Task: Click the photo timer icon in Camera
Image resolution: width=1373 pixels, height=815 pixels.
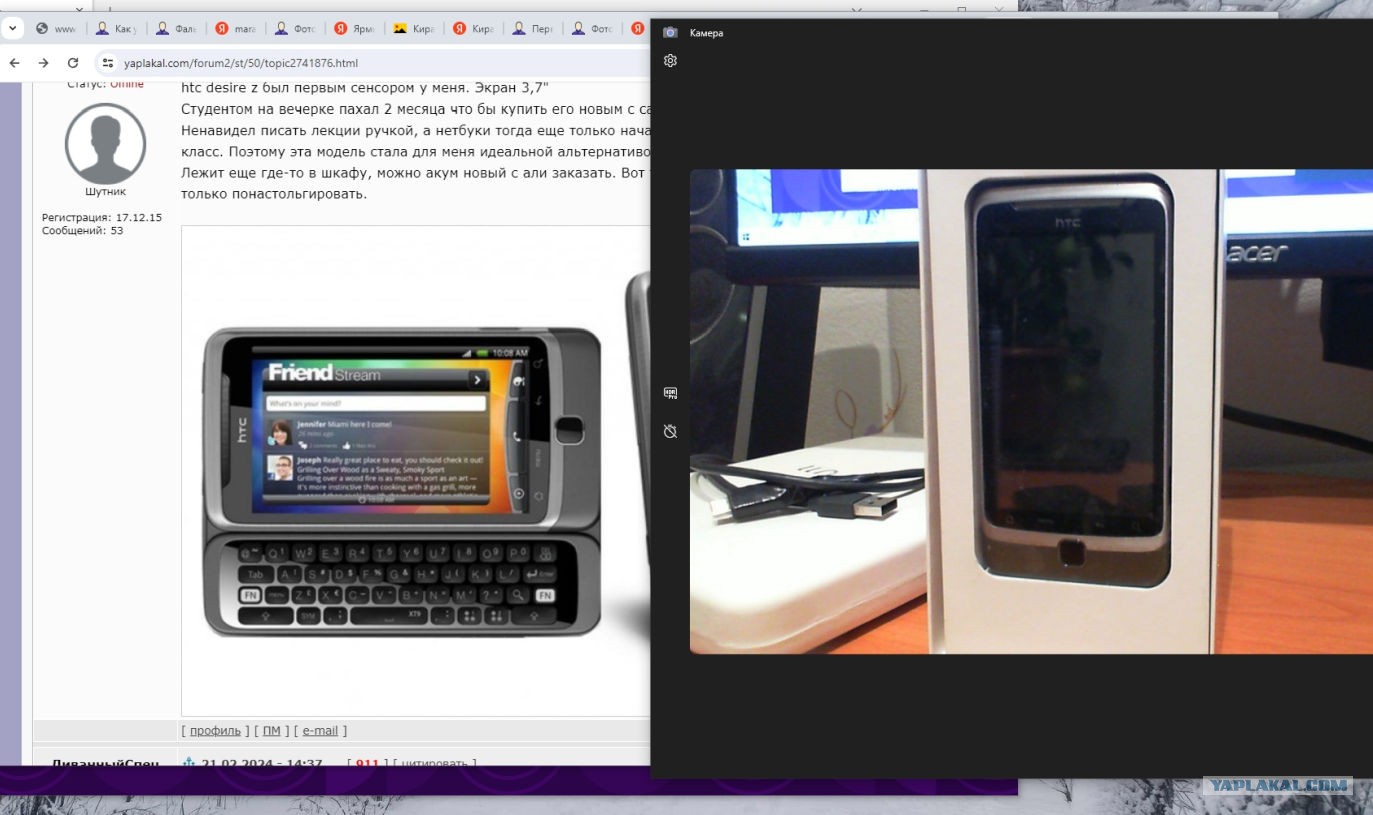Action: tap(670, 431)
